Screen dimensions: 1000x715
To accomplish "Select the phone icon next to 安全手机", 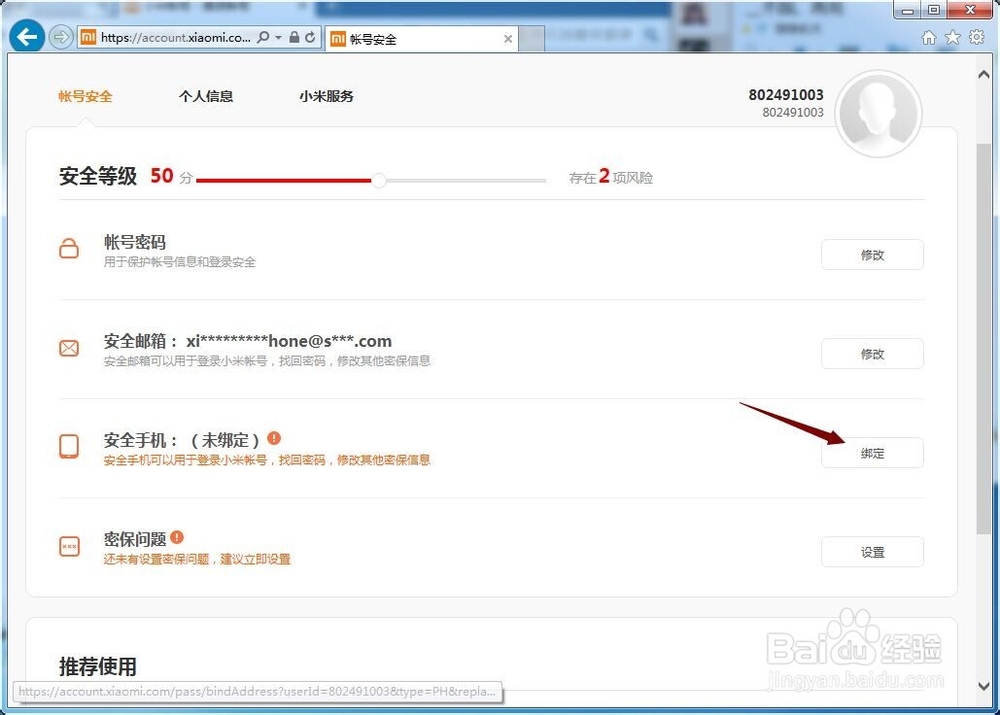I will point(68,446).
